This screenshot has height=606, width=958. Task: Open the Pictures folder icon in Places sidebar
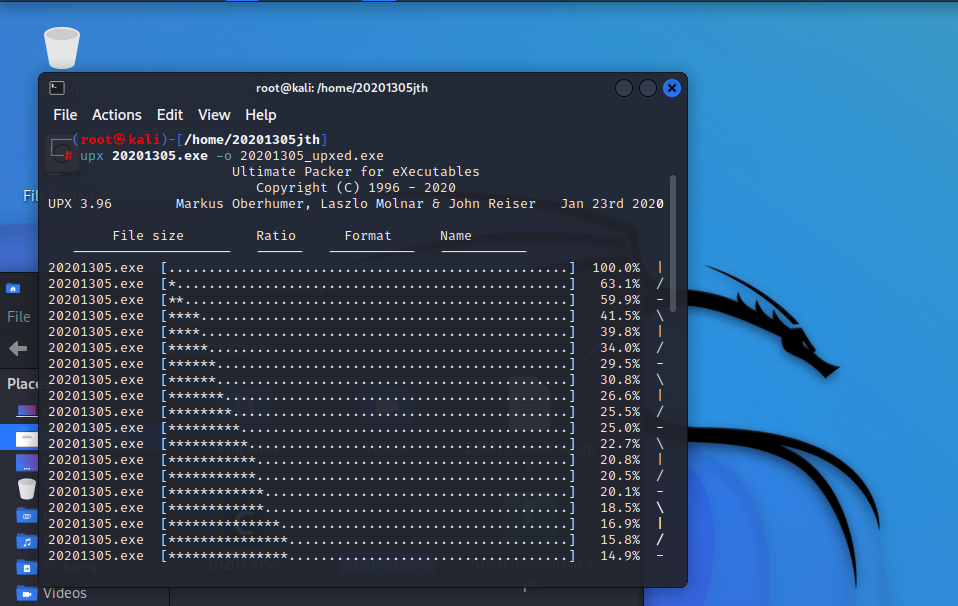pos(26,568)
